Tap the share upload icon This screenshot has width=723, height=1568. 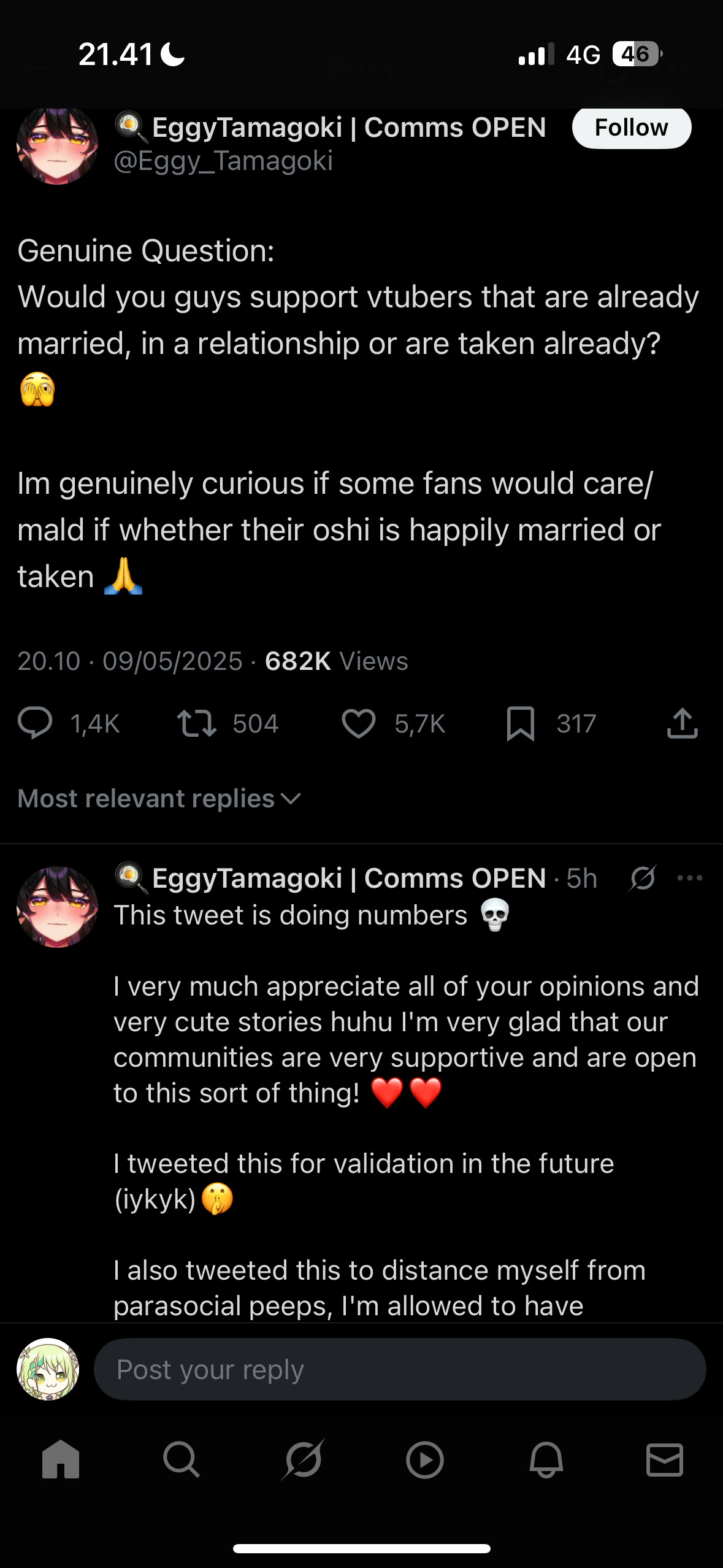(x=682, y=723)
